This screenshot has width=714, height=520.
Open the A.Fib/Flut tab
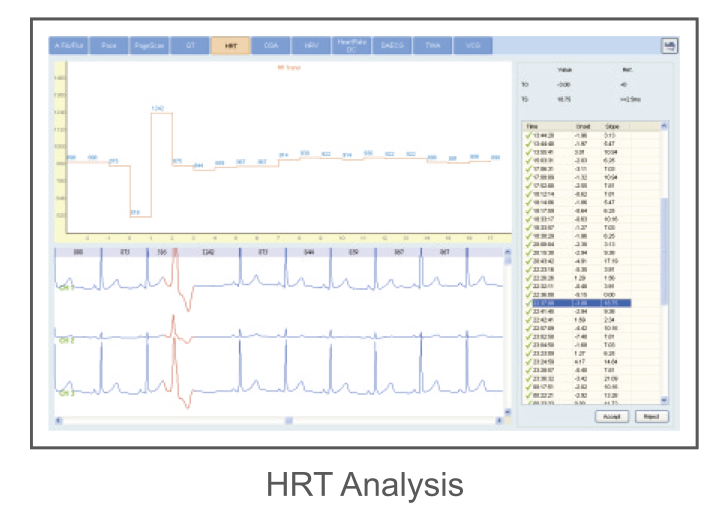coord(67,46)
